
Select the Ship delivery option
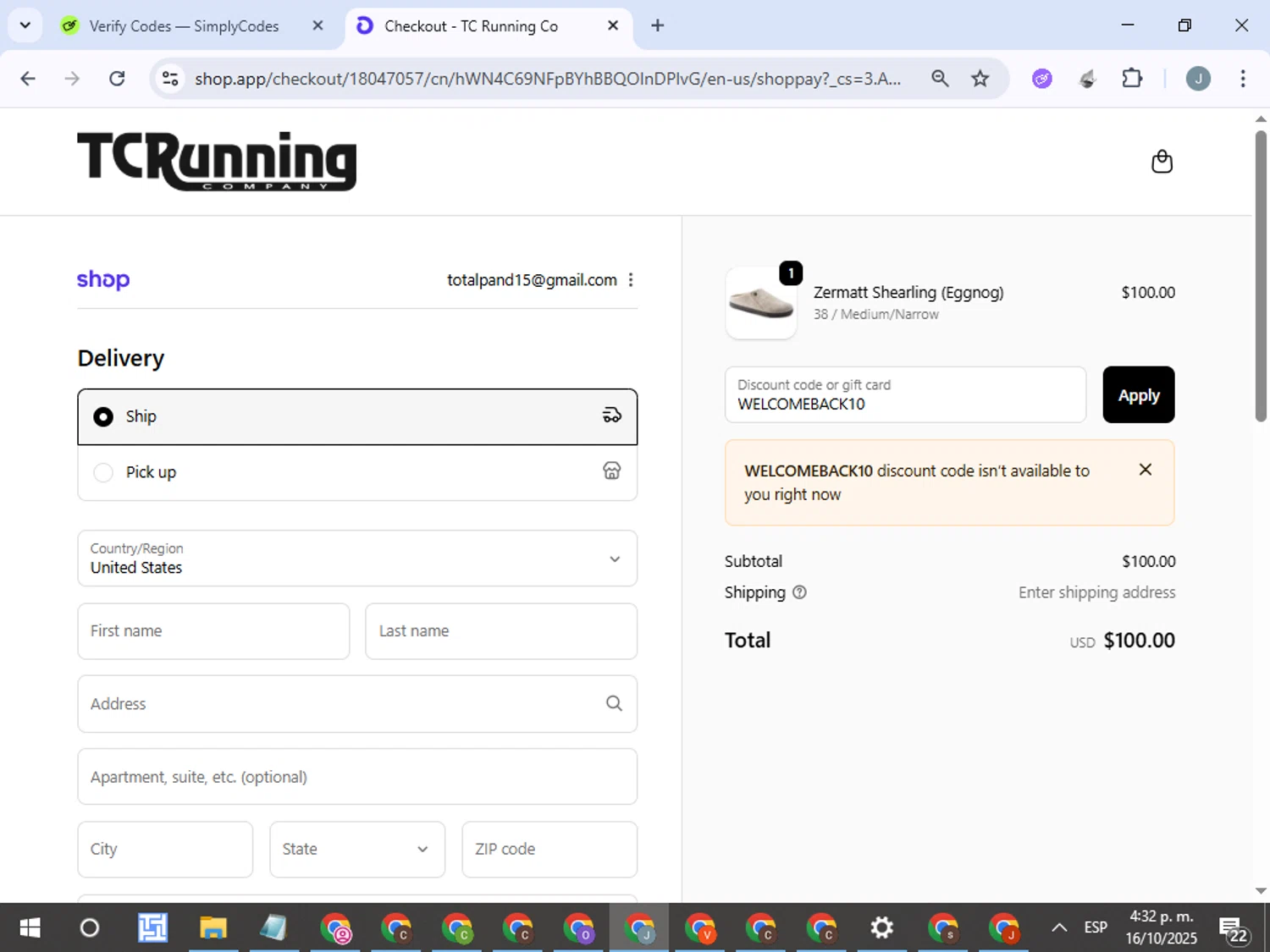pos(357,416)
